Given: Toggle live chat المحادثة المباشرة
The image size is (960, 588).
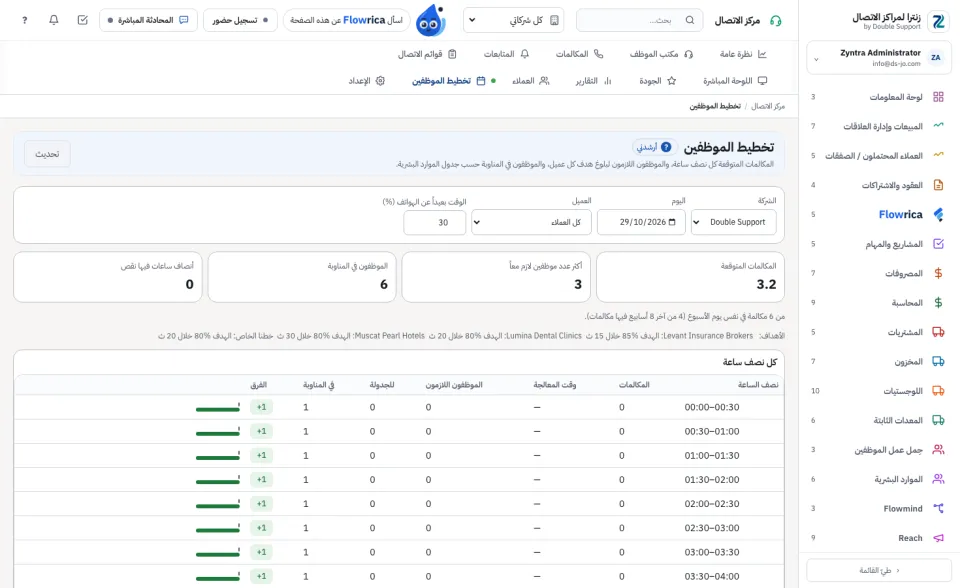Looking at the screenshot, I should pos(148,20).
